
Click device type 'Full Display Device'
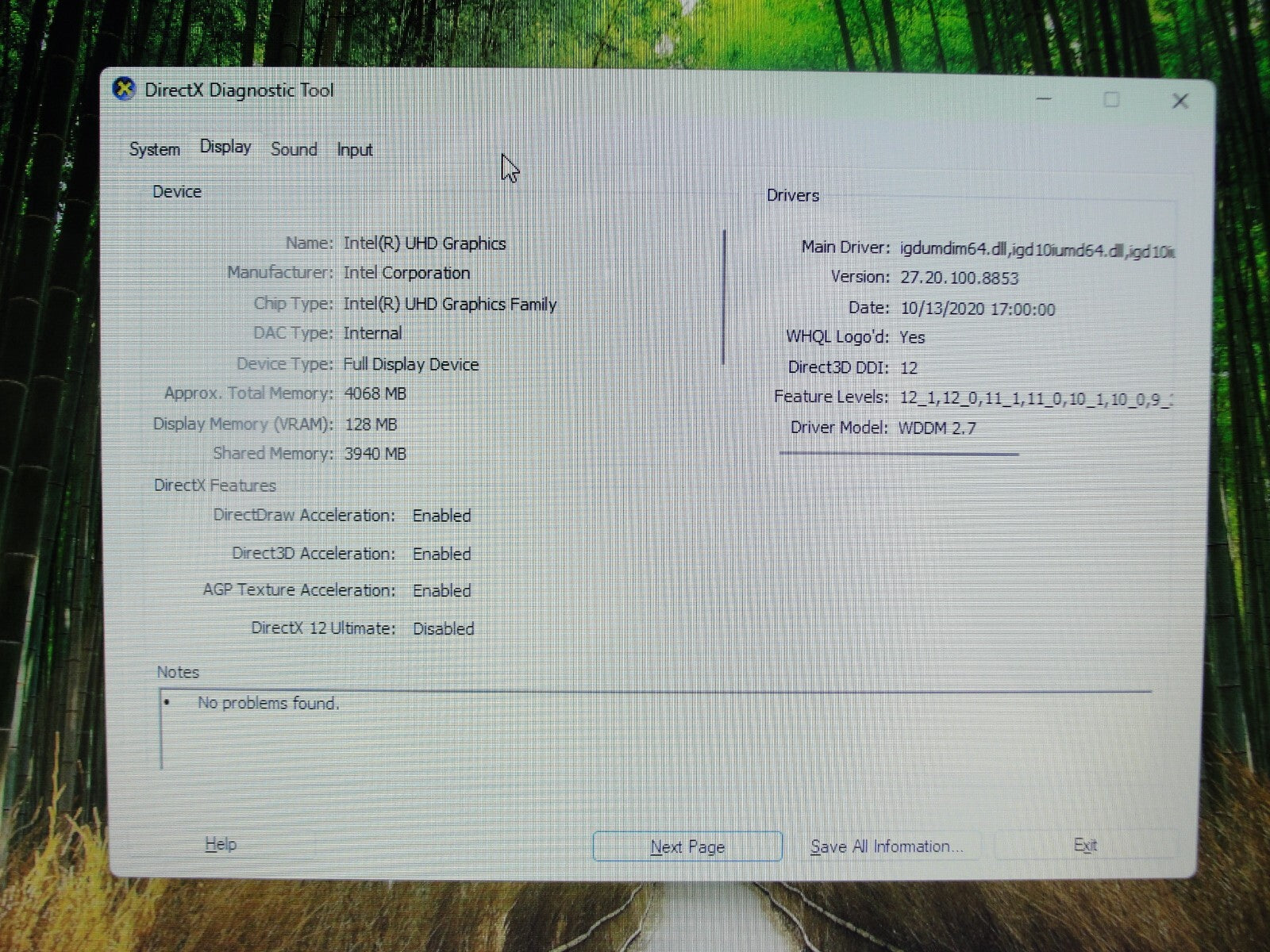point(411,364)
